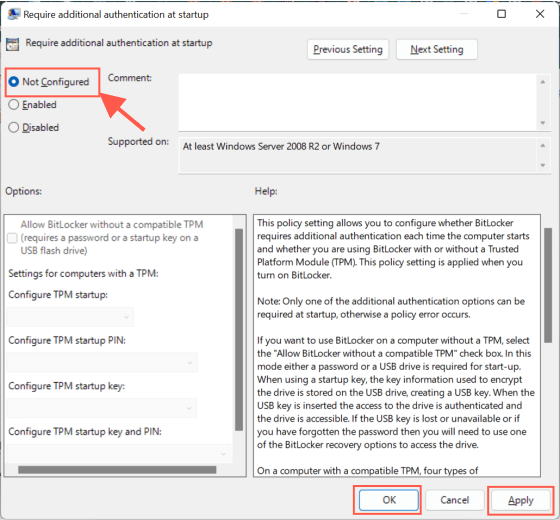
Task: Close the dialog window
Action: (540, 14)
